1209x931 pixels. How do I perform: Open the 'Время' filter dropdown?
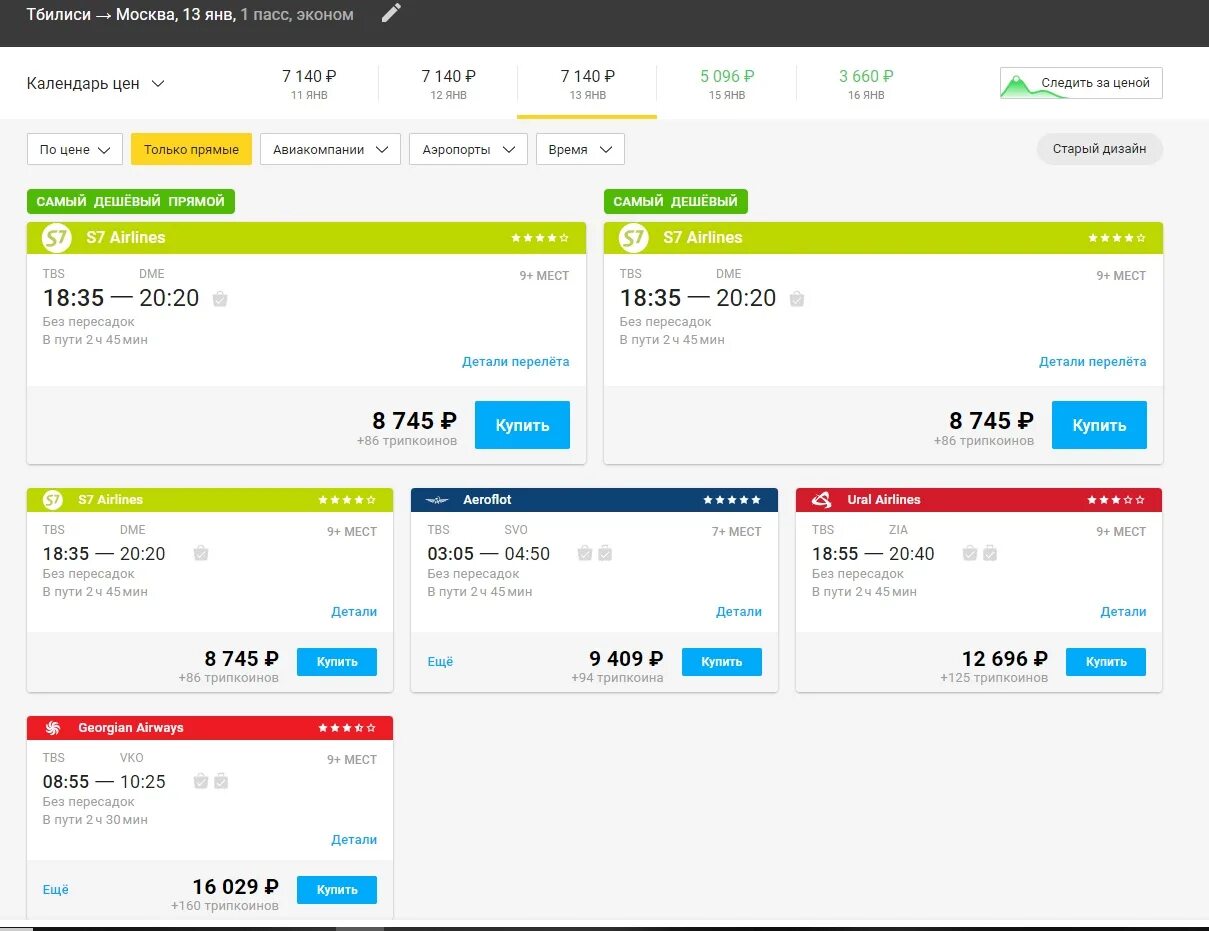click(x=580, y=149)
